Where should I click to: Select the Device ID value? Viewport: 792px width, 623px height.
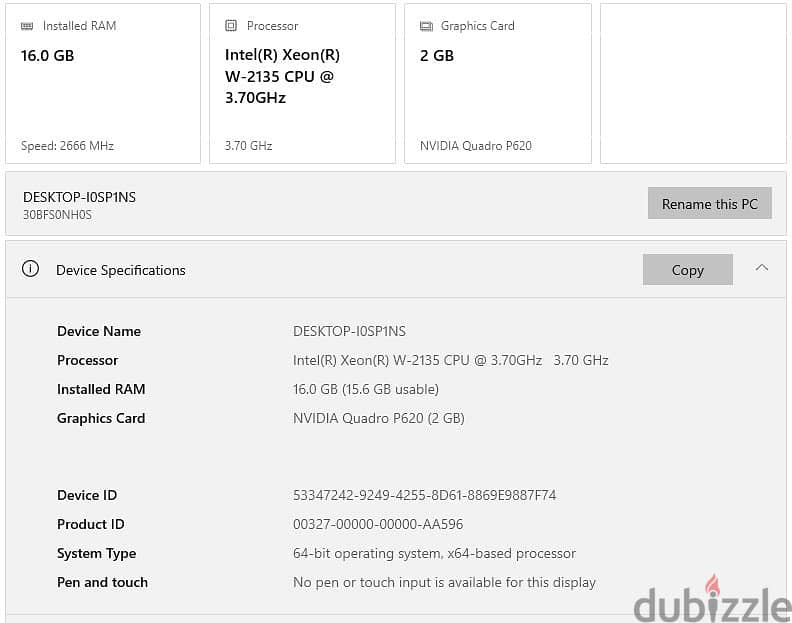424,495
